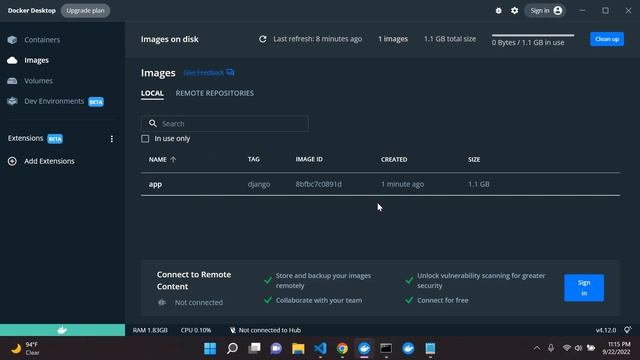
Task: Open Google Chrome from the taskbar
Action: click(x=342, y=349)
